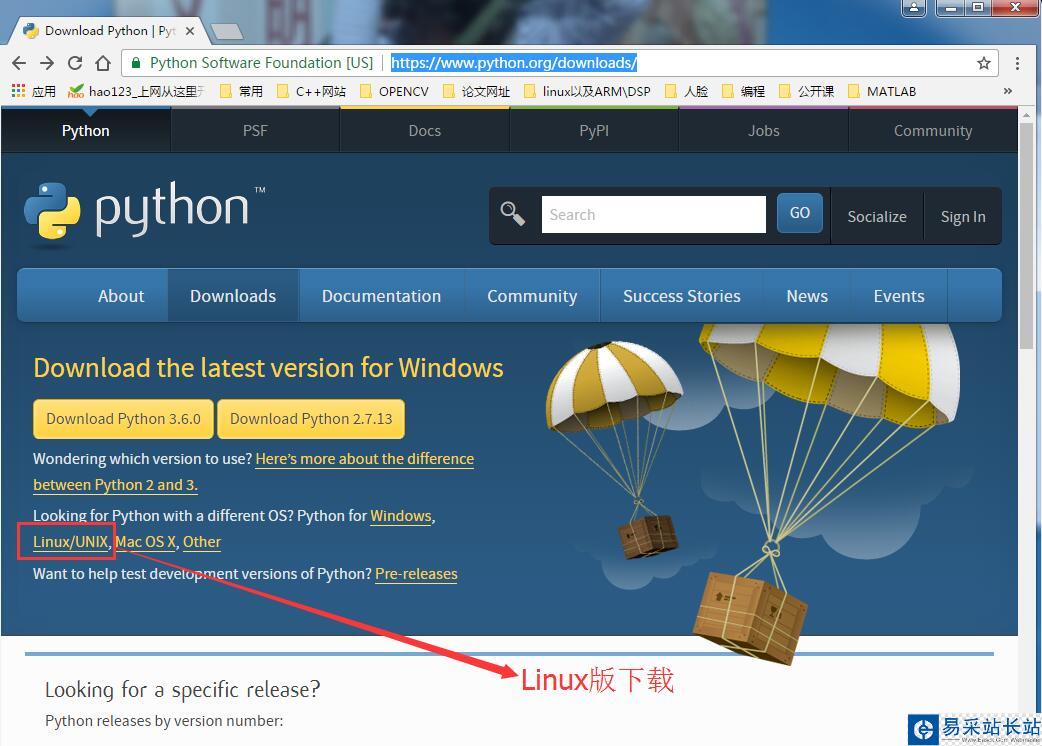Click the magnifying glass search icon
This screenshot has width=1042, height=746.
click(x=512, y=214)
